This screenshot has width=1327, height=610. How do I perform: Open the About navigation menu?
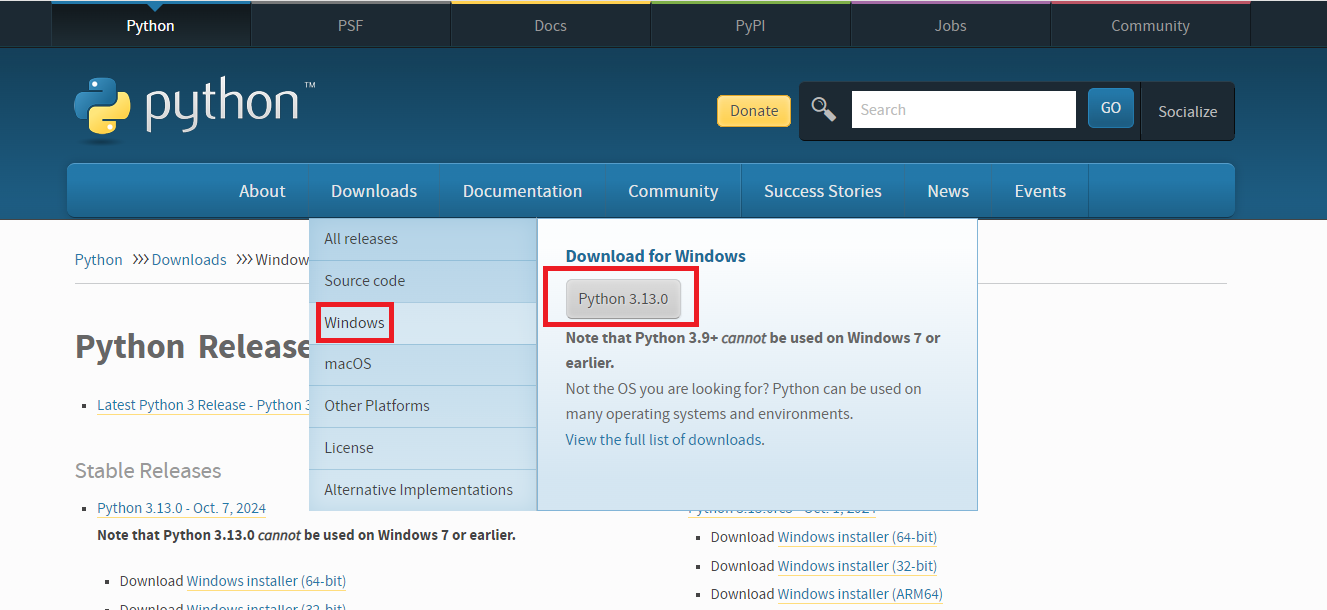(x=262, y=191)
